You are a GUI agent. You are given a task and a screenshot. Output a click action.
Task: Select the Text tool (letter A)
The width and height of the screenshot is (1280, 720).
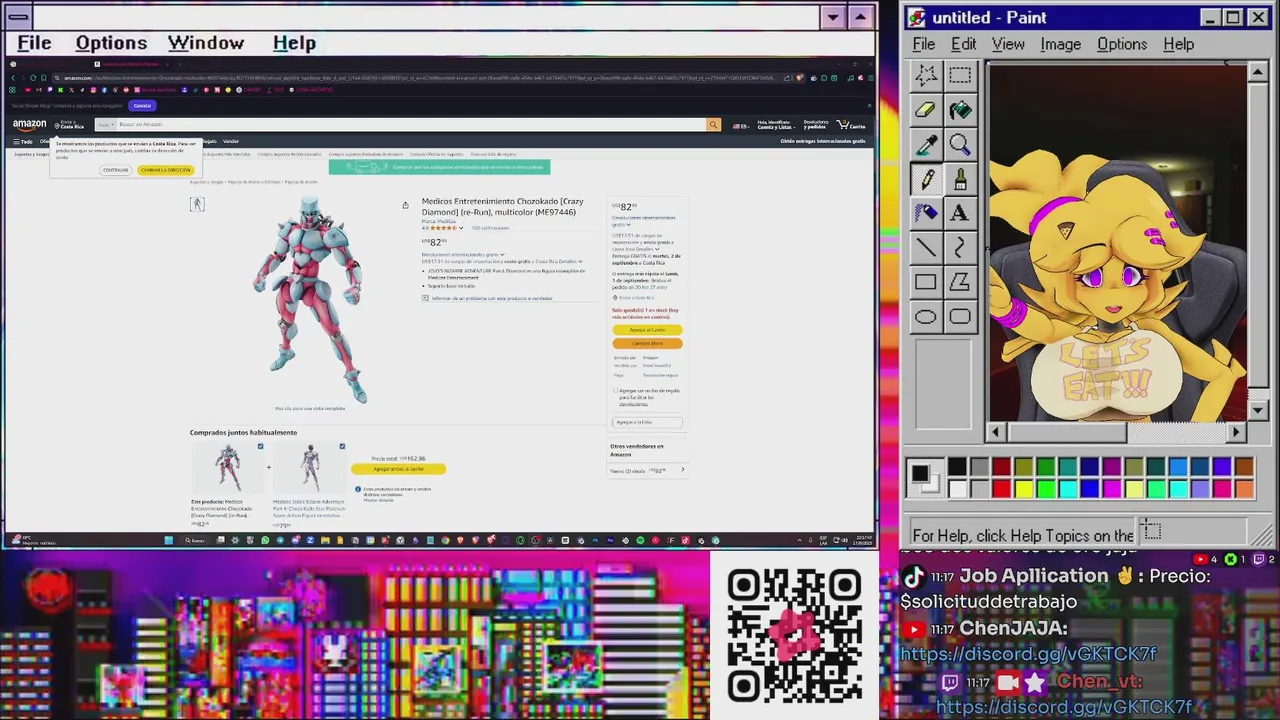pyautogui.click(x=960, y=213)
